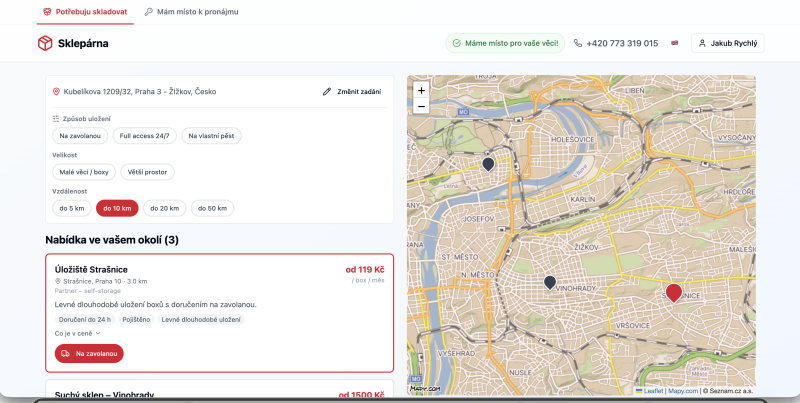This screenshot has width=800, height=403.
Task: Click the phone icon beside +420 number
Action: 578,43
